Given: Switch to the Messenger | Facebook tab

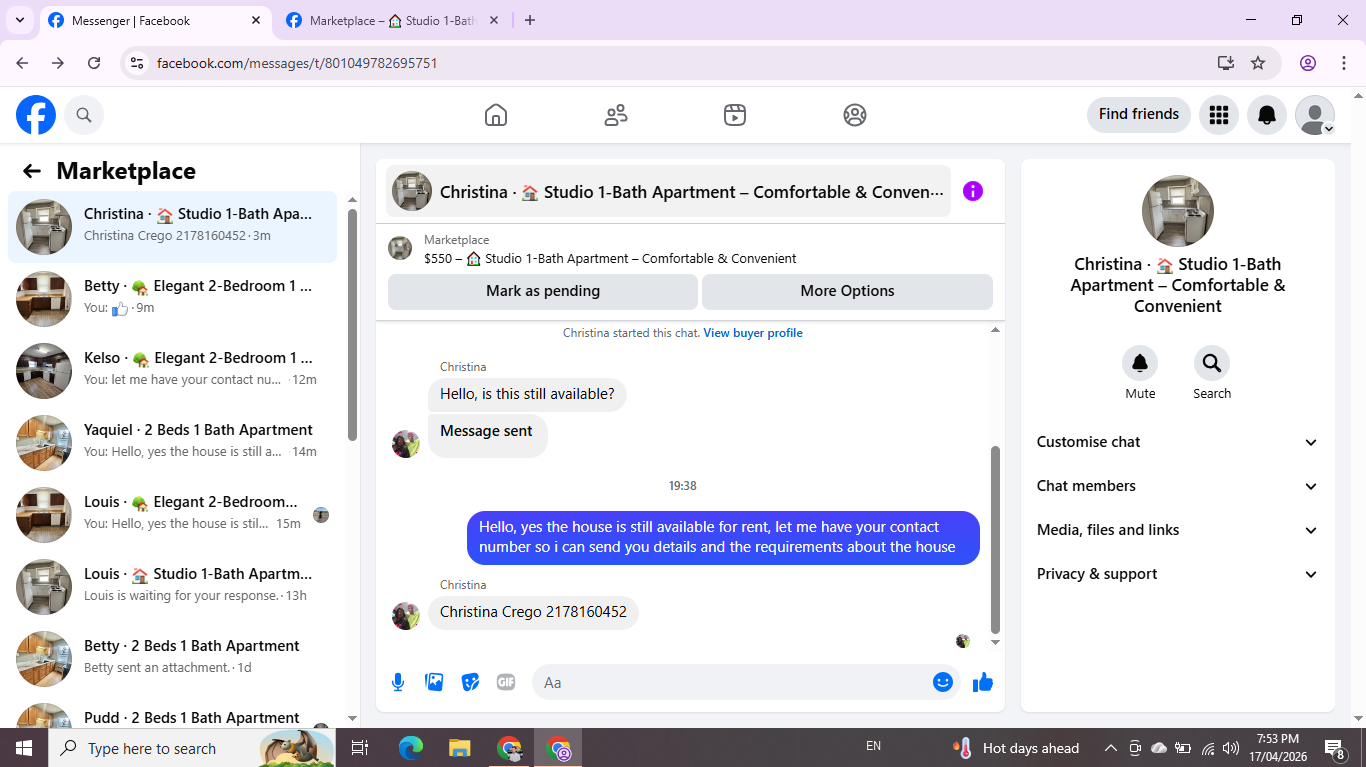Looking at the screenshot, I should [155, 20].
